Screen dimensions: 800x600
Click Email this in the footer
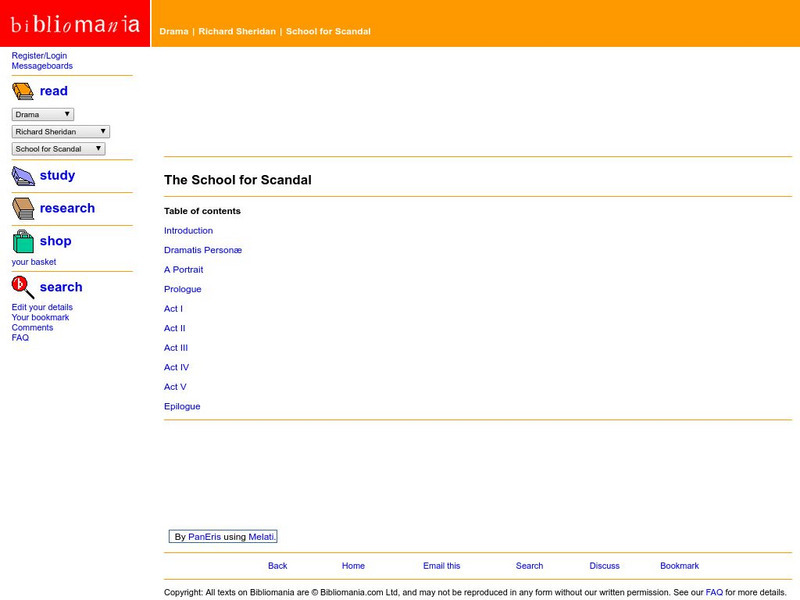click(441, 566)
